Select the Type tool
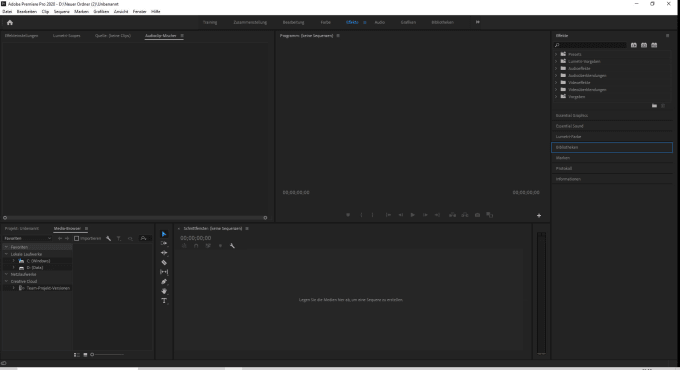This screenshot has height=370, width=680. [x=164, y=301]
